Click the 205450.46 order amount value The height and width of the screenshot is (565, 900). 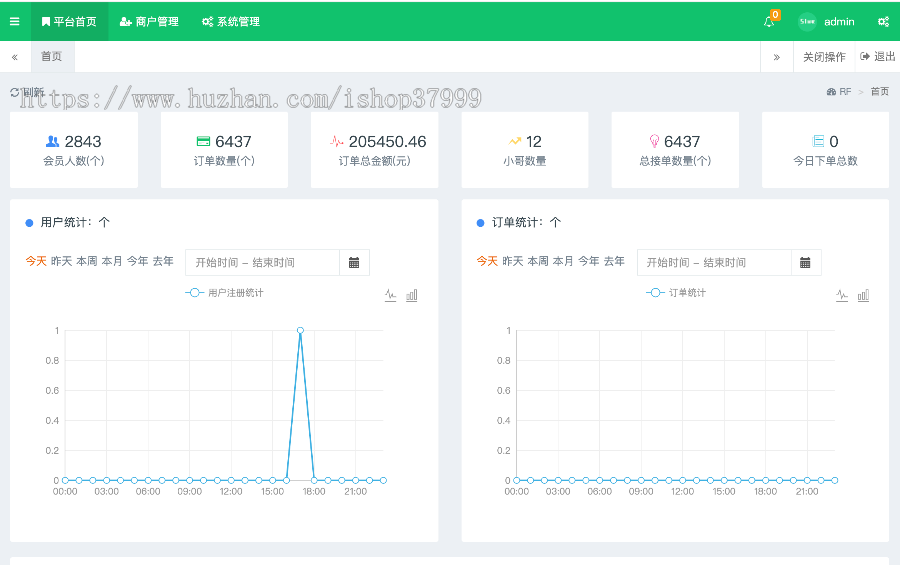[387, 141]
